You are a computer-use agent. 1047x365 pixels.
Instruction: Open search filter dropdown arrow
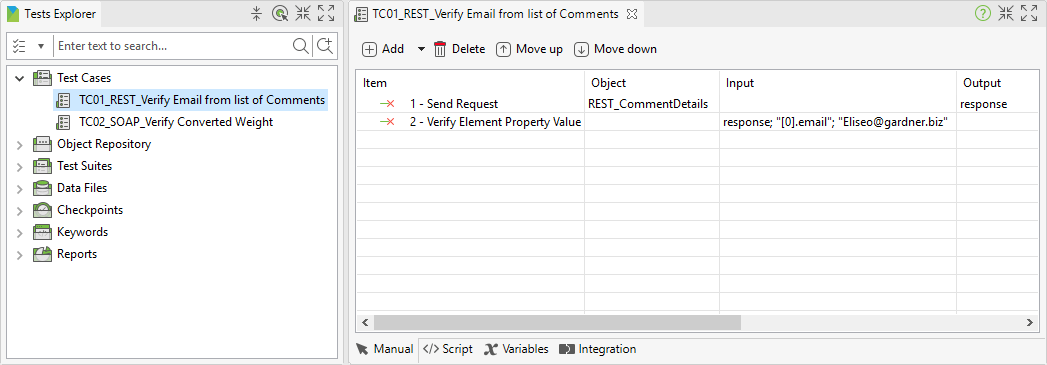click(41, 46)
